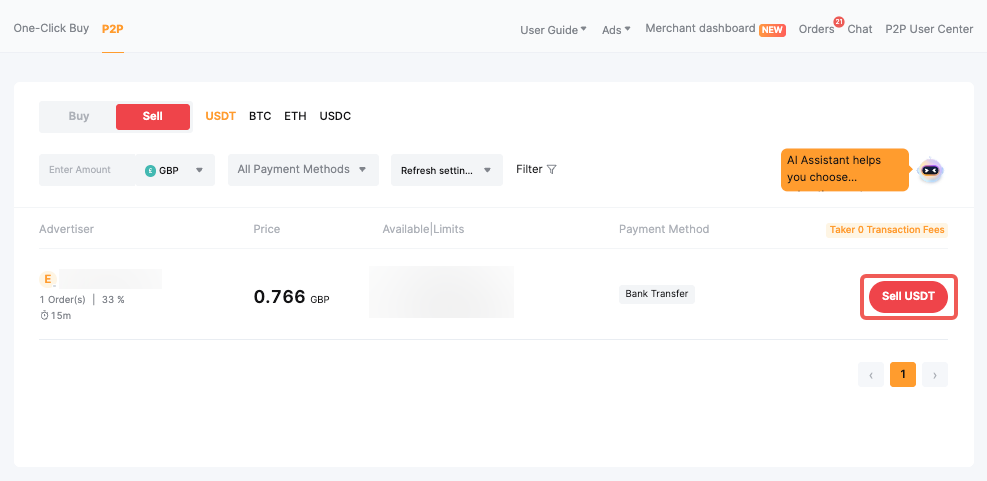Click the GBP currency coin icon
Screen dimensions: 987x481
click(151, 170)
